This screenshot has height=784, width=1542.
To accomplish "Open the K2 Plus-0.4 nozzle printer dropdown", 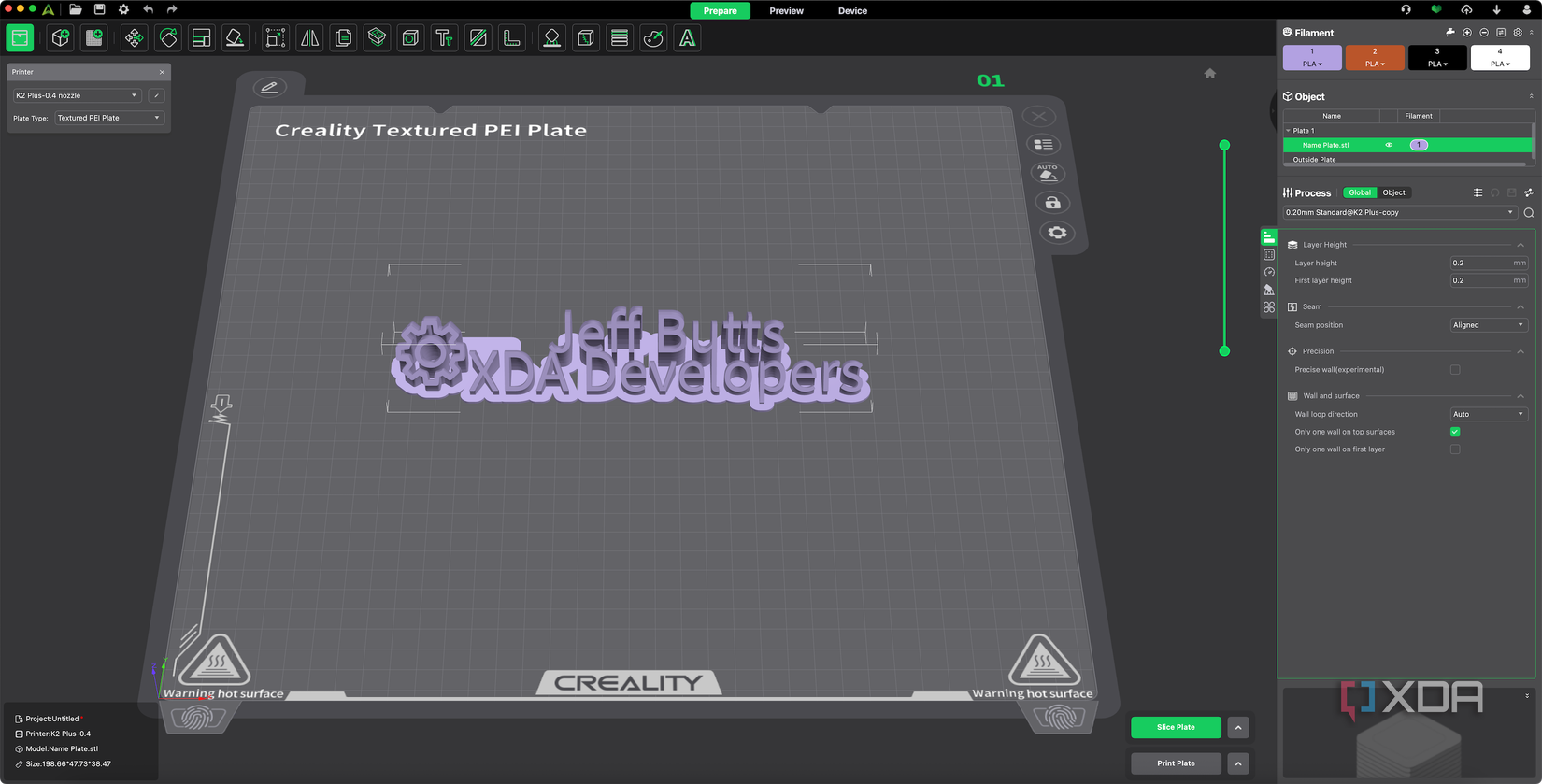I will [x=77, y=95].
